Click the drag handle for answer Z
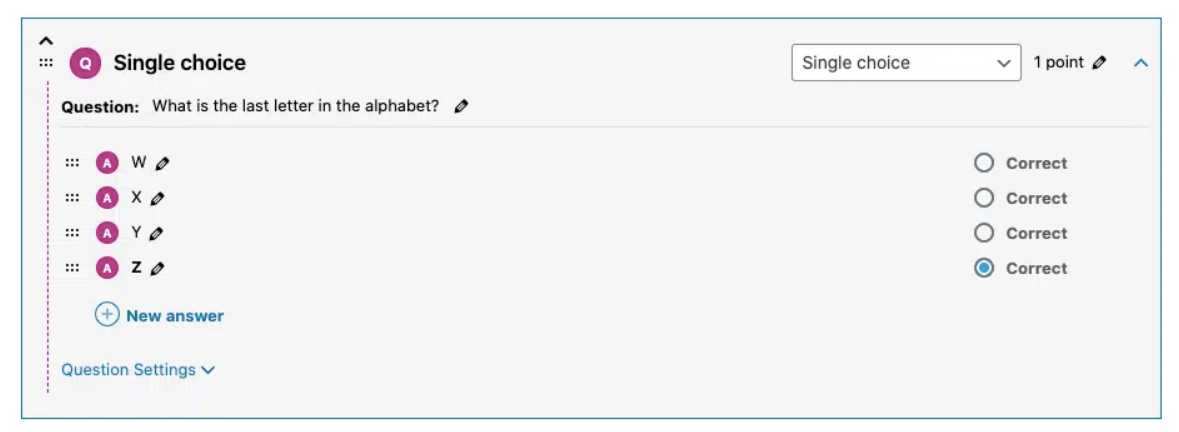The image size is (1179, 432). pyautogui.click(x=72, y=268)
